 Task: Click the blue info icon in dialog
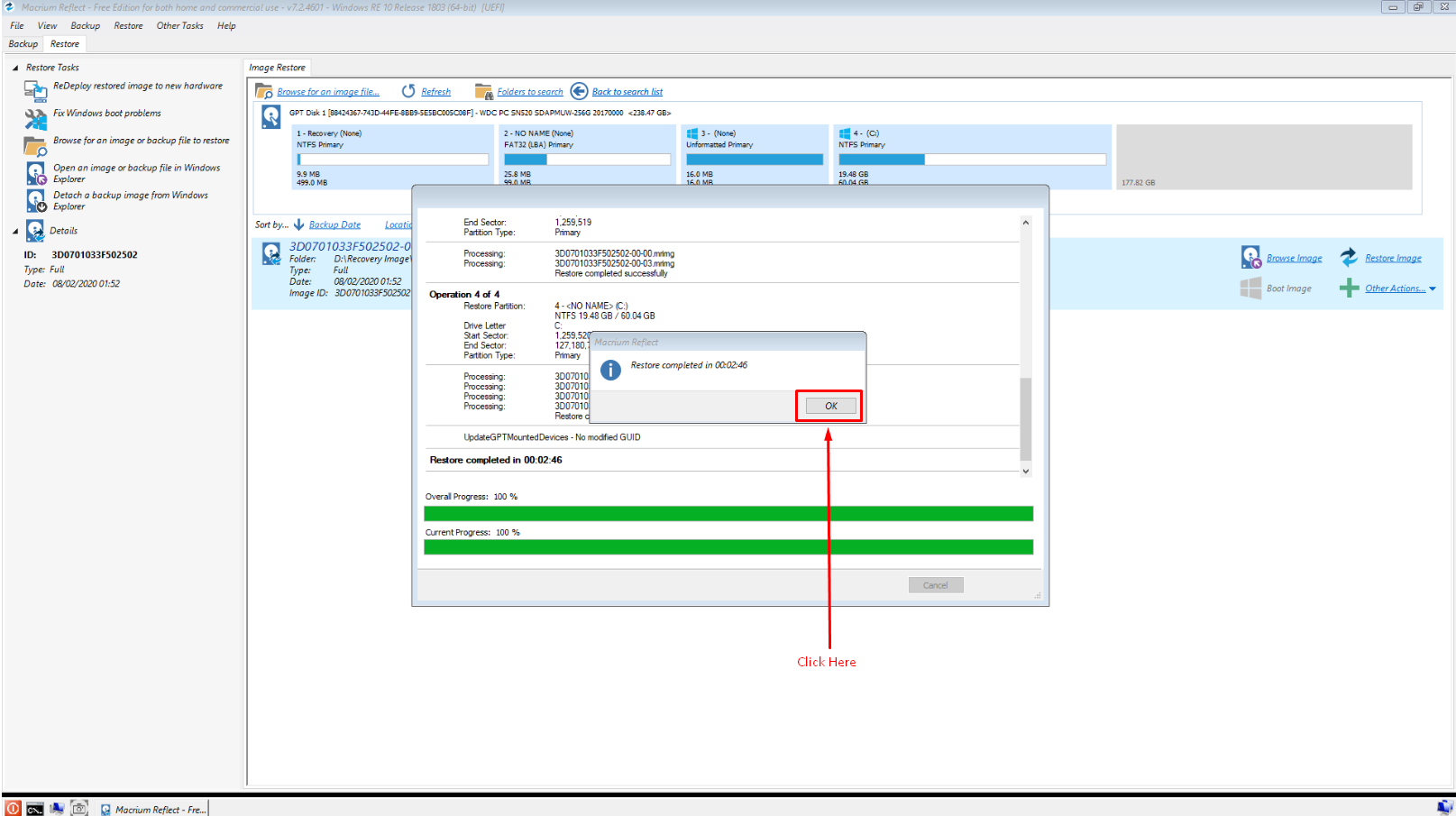610,370
